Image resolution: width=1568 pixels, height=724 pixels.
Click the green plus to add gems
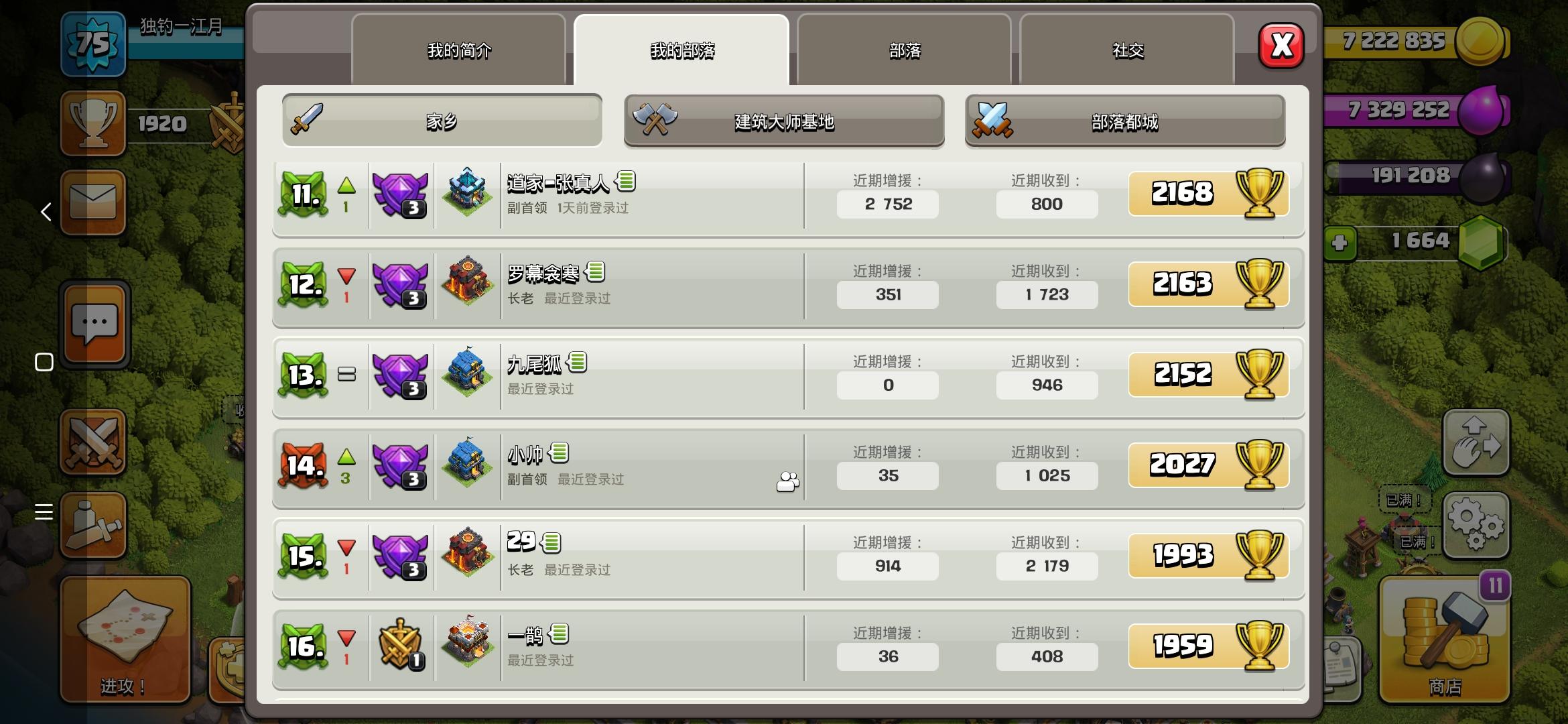[x=1340, y=242]
